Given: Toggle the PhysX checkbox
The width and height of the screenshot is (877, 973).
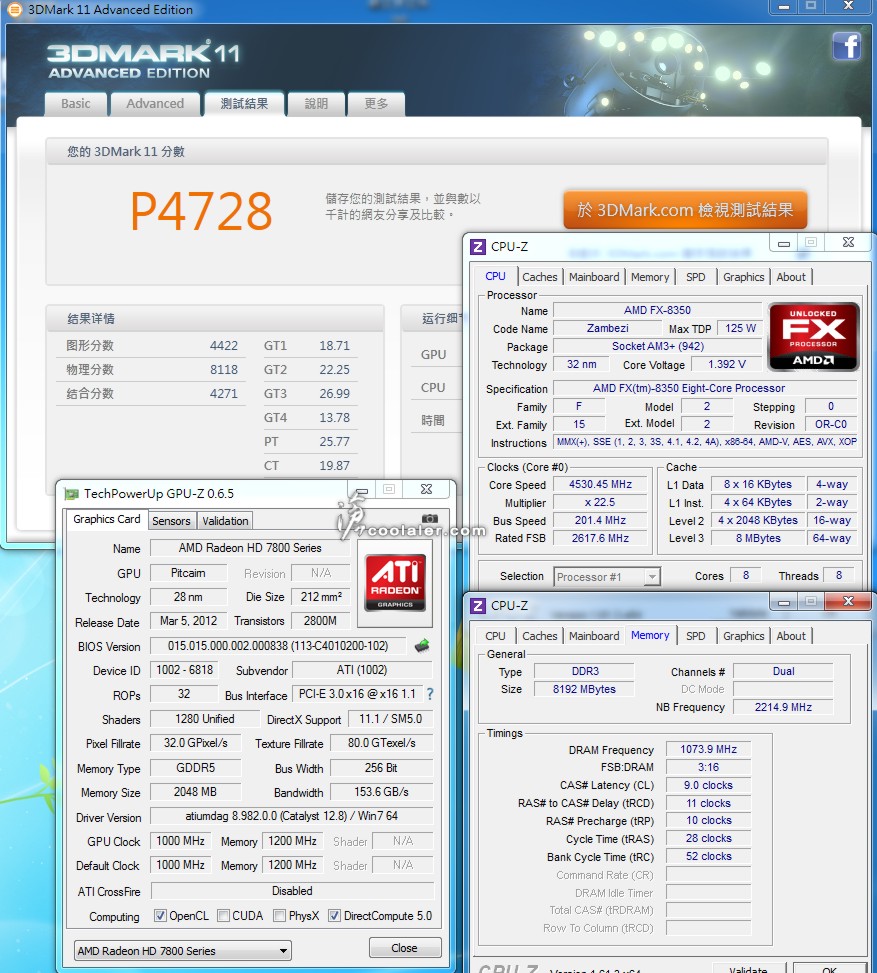Looking at the screenshot, I should click(279, 916).
